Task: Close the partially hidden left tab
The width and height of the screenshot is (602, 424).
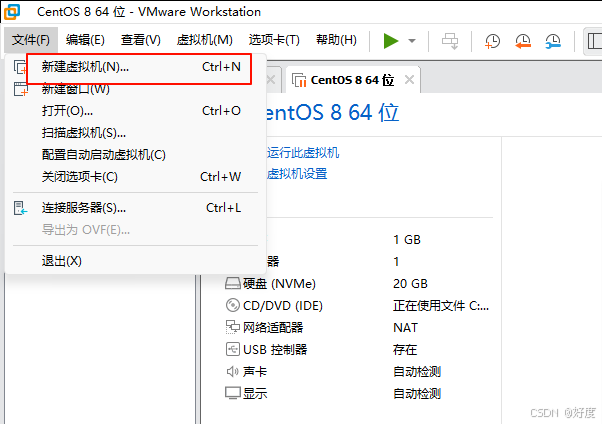Action: coord(271,80)
